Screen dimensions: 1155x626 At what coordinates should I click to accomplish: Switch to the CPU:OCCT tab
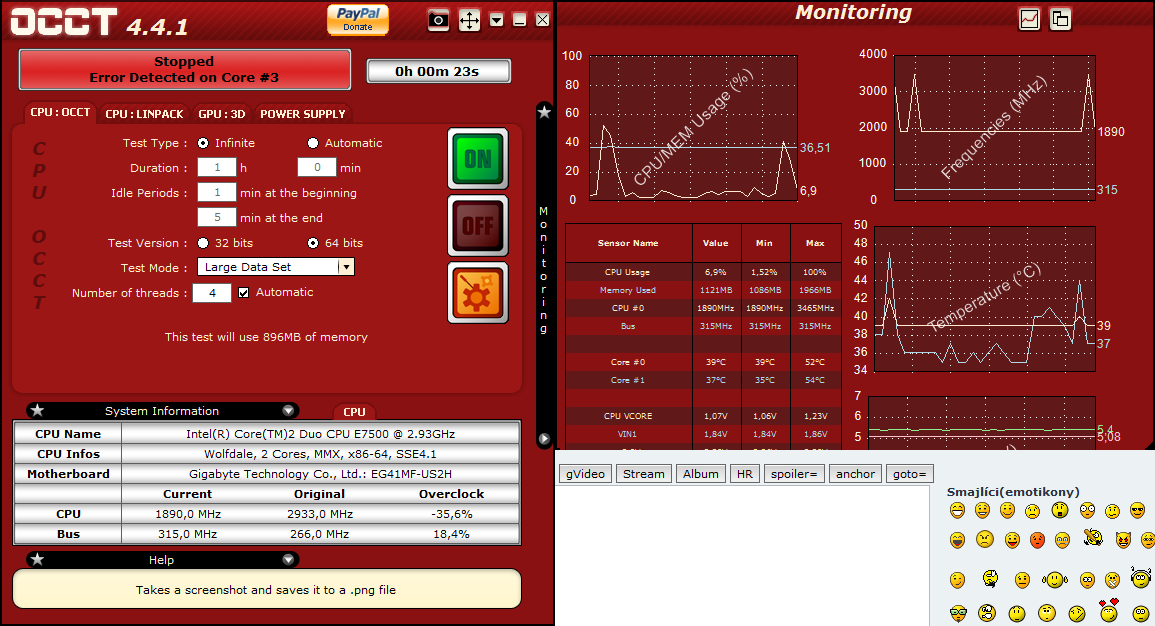[x=60, y=113]
